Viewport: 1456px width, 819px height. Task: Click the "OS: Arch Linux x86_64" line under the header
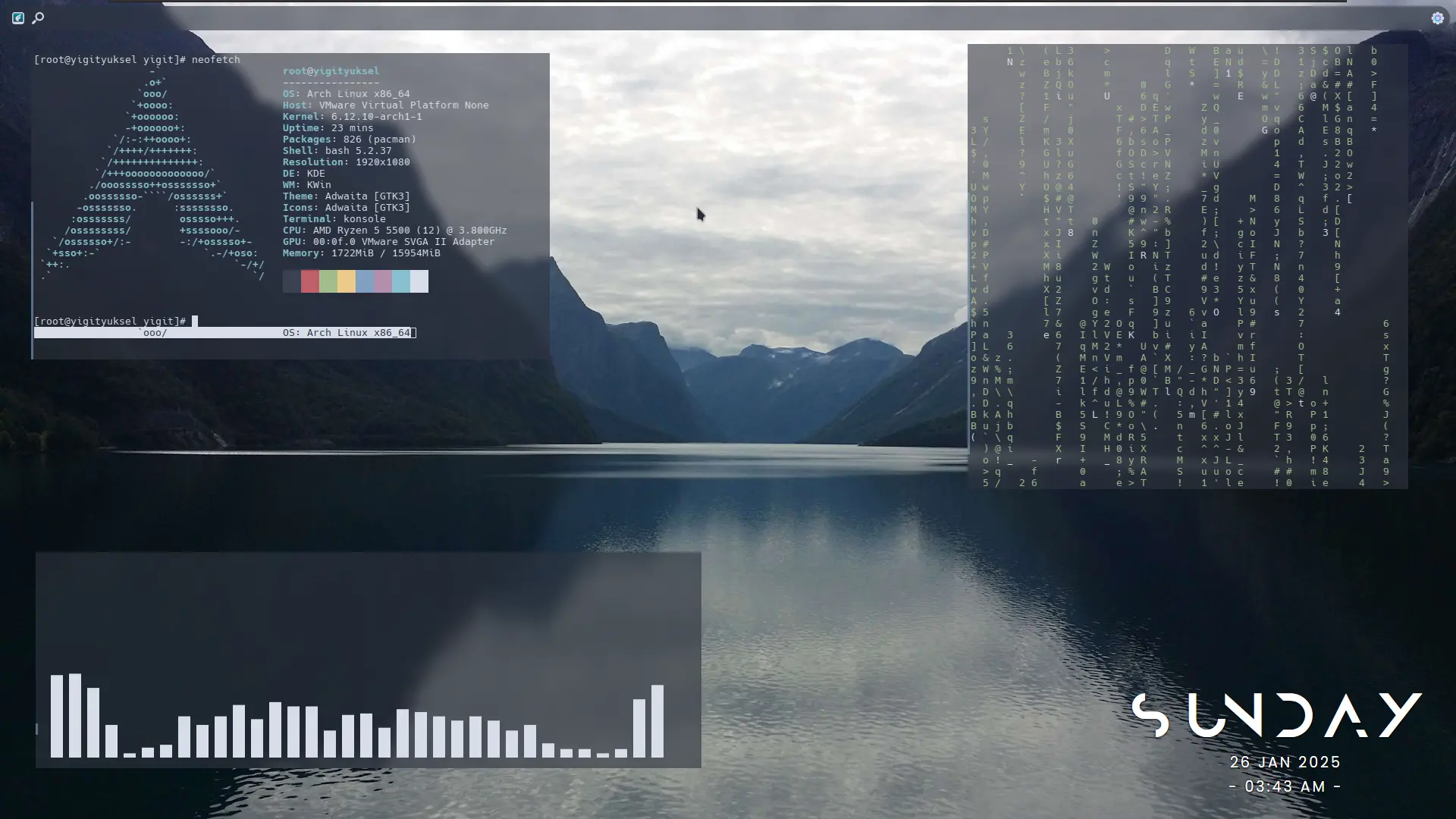(x=347, y=94)
